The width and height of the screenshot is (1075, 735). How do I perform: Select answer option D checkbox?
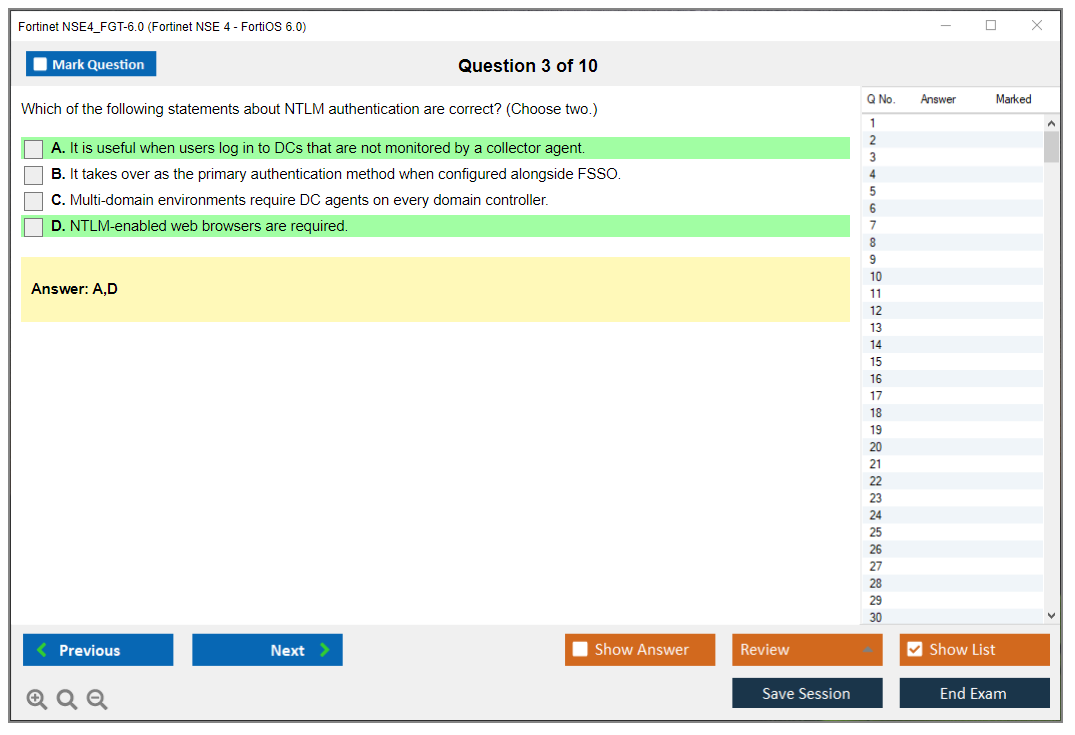[x=34, y=227]
